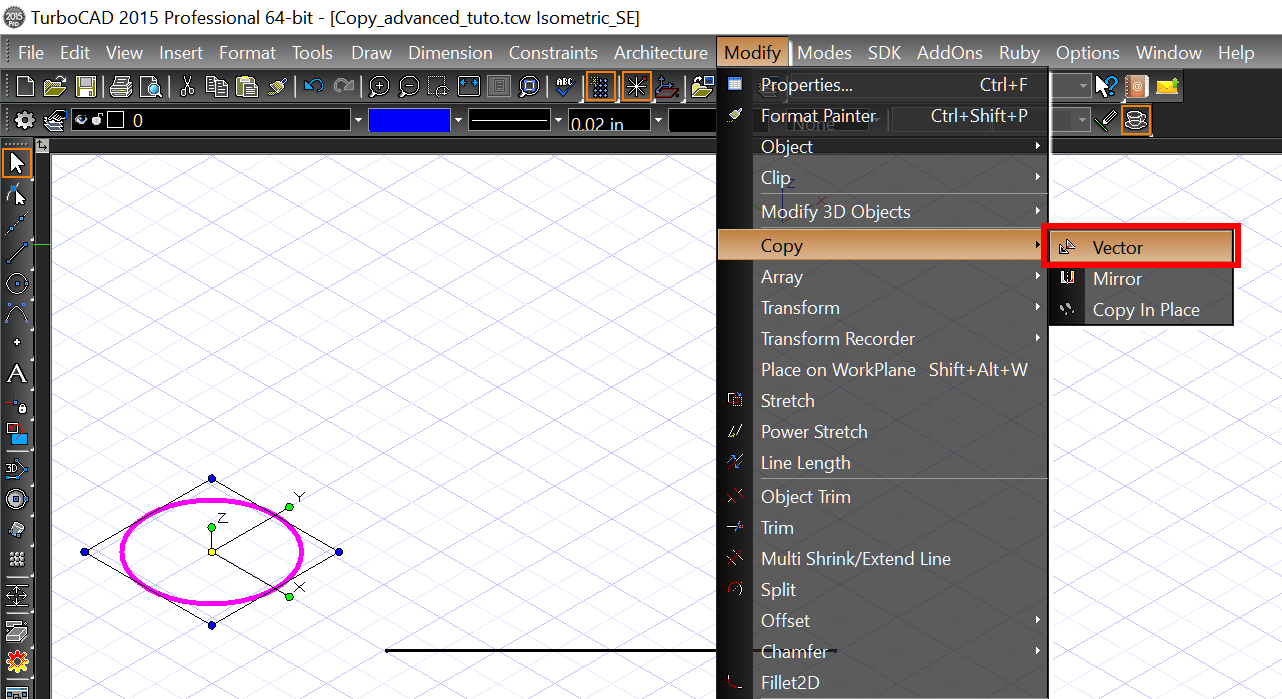Select Copy In Place from the submenu
Image resolution: width=1282 pixels, height=699 pixels.
point(1147,310)
